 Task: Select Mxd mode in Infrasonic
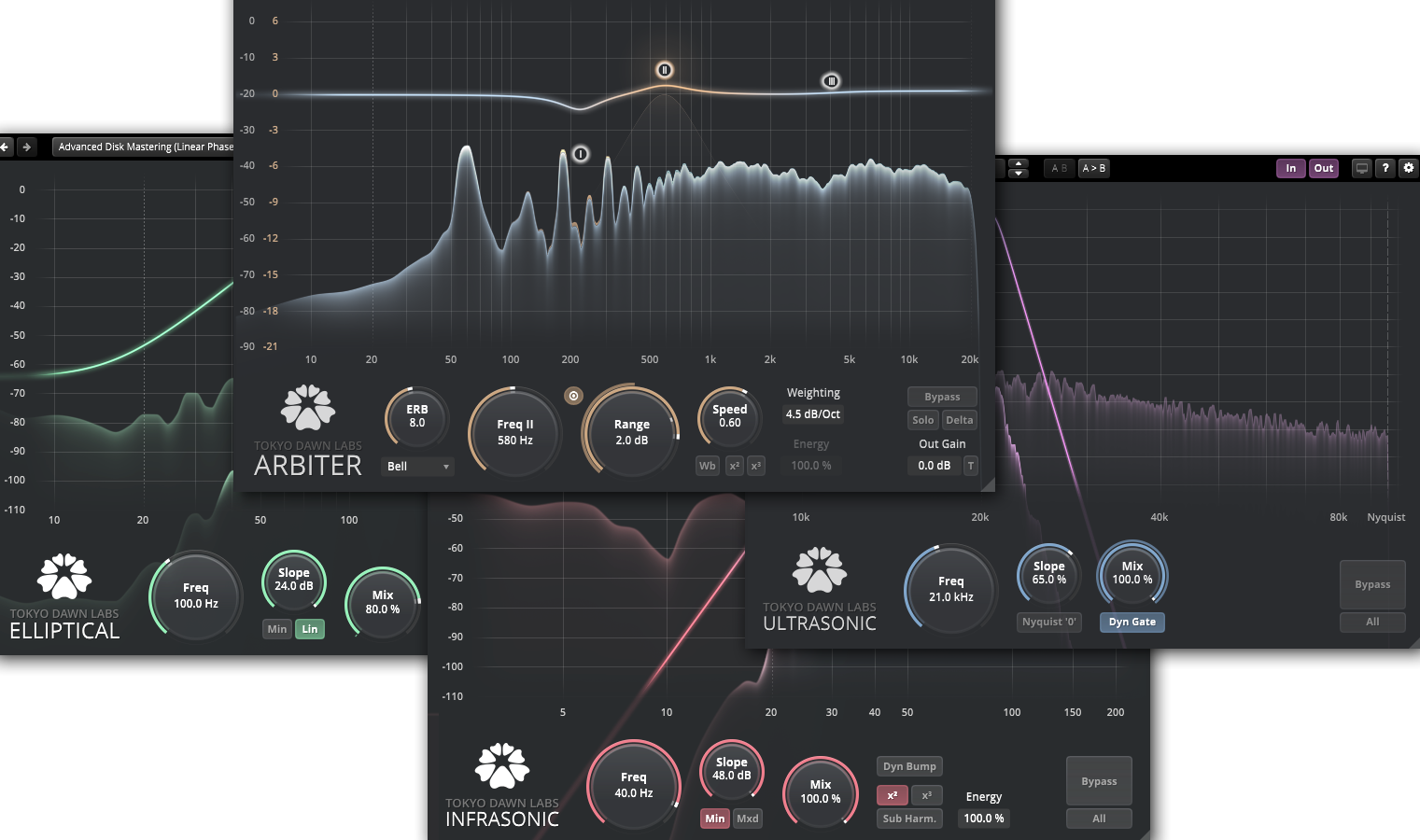pyautogui.click(x=748, y=819)
